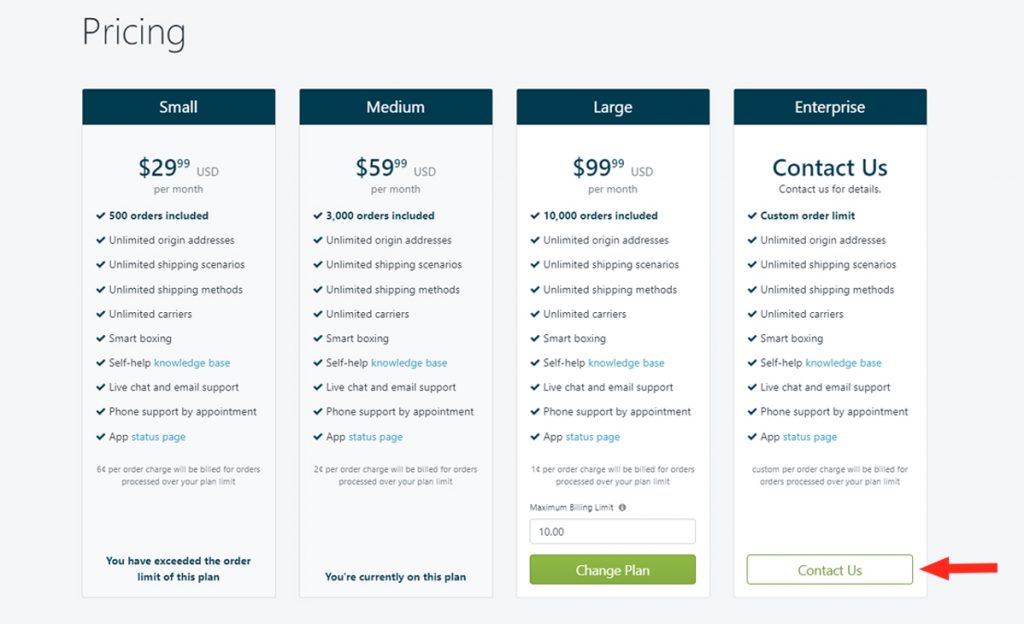The image size is (1024, 624).
Task: Click the Enterprise plan header
Action: [x=830, y=107]
